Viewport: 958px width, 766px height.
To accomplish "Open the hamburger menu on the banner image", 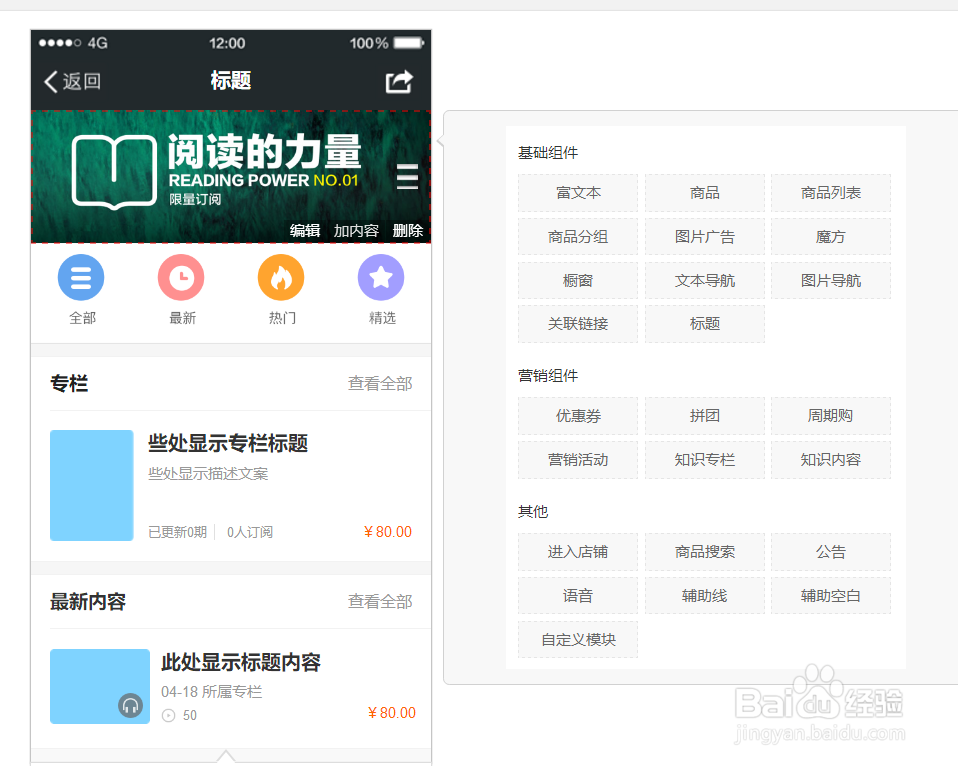I will coord(407,177).
